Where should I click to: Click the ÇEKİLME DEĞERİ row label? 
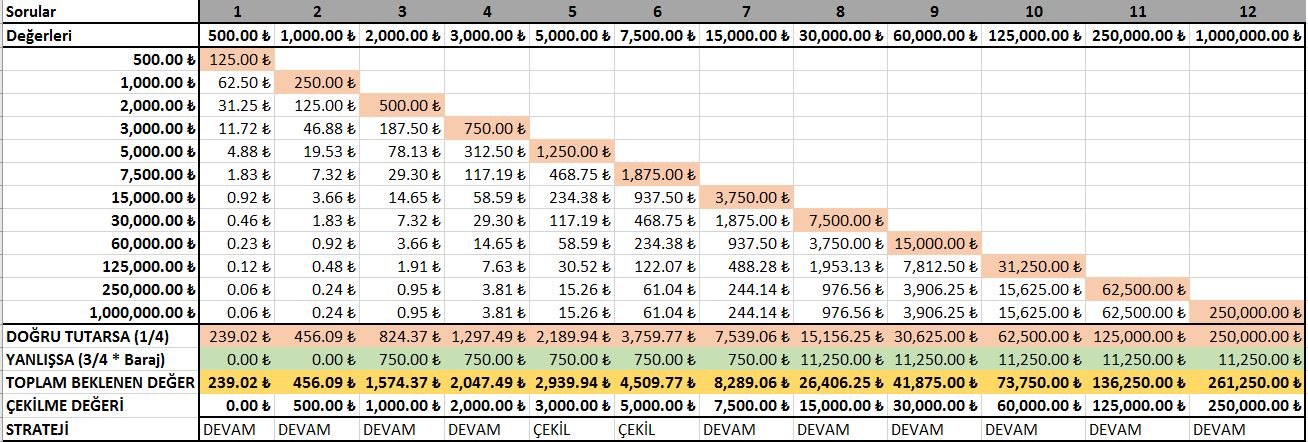100,405
